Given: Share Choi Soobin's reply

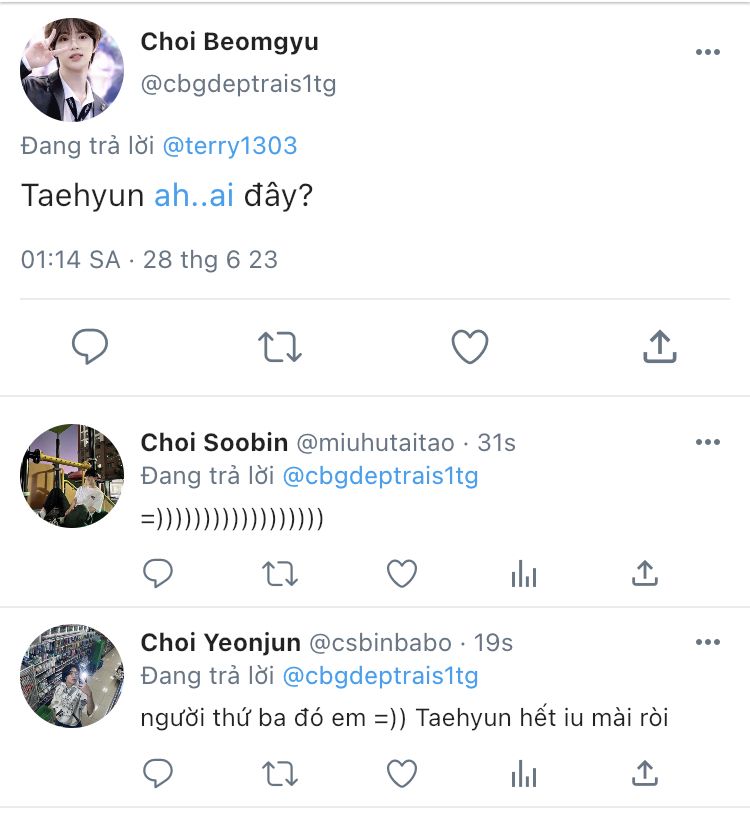Looking at the screenshot, I should [645, 573].
